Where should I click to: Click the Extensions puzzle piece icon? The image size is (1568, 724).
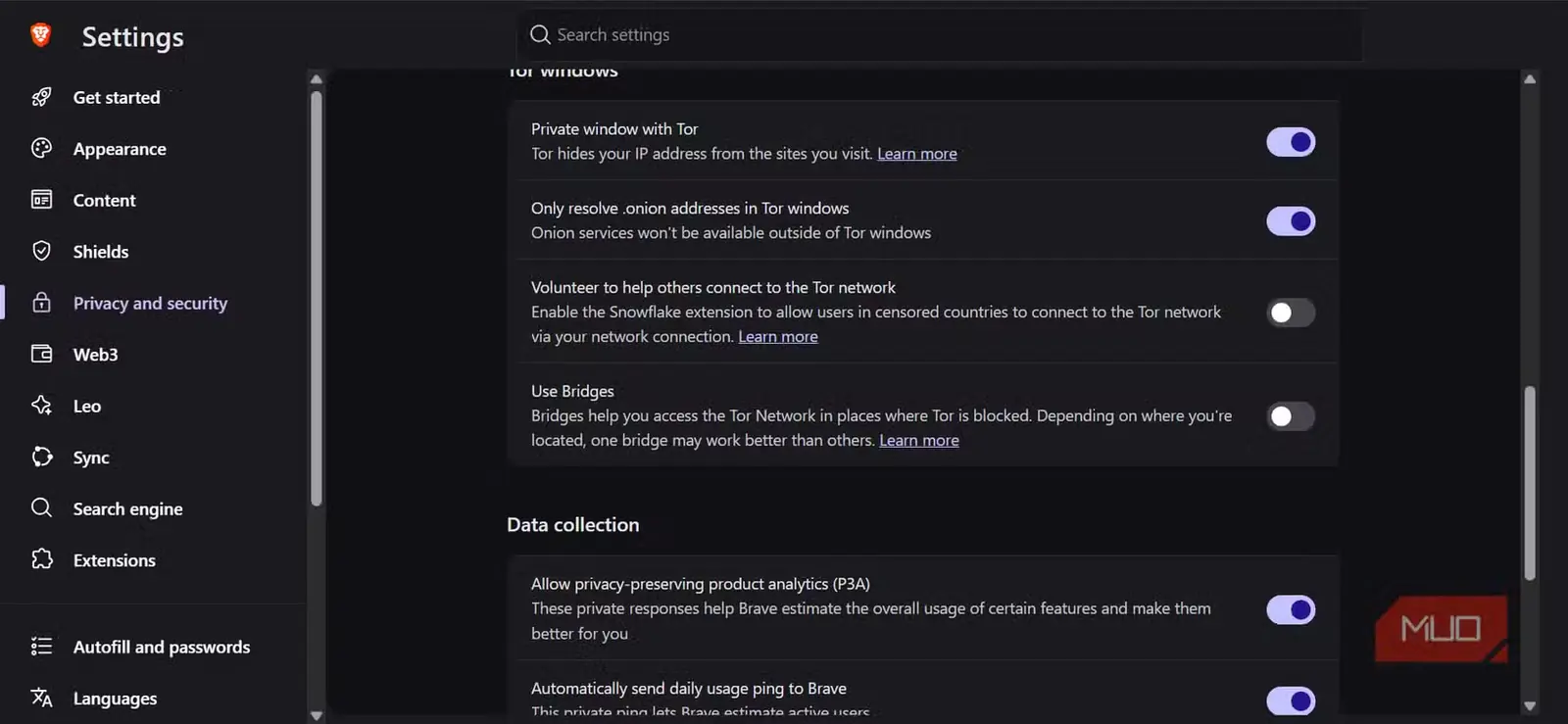pos(41,559)
